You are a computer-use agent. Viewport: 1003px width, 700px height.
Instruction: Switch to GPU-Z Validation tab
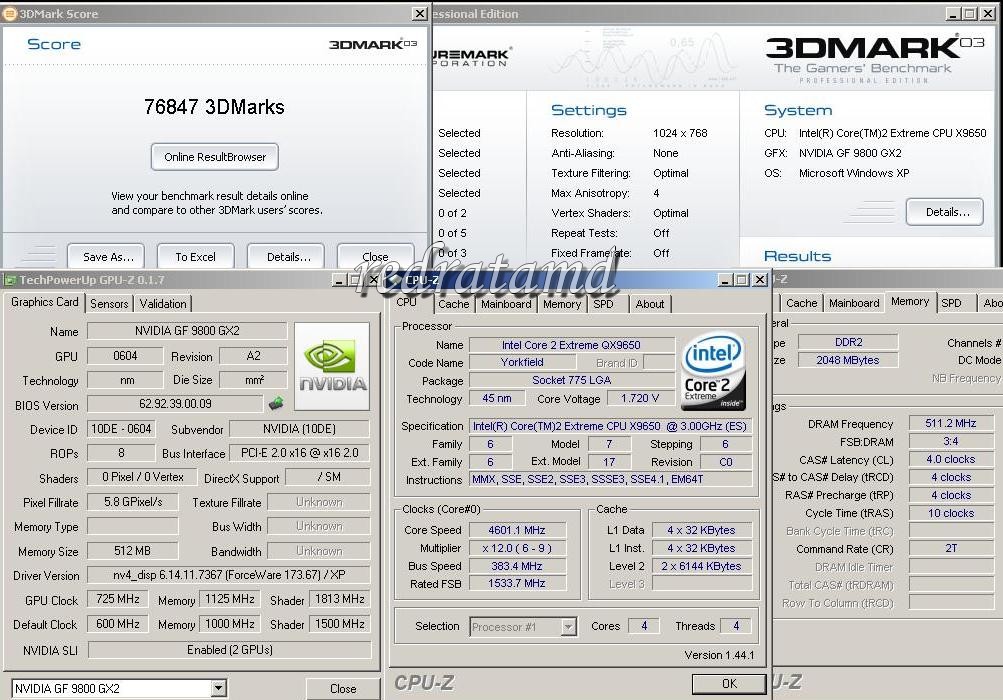click(x=163, y=303)
